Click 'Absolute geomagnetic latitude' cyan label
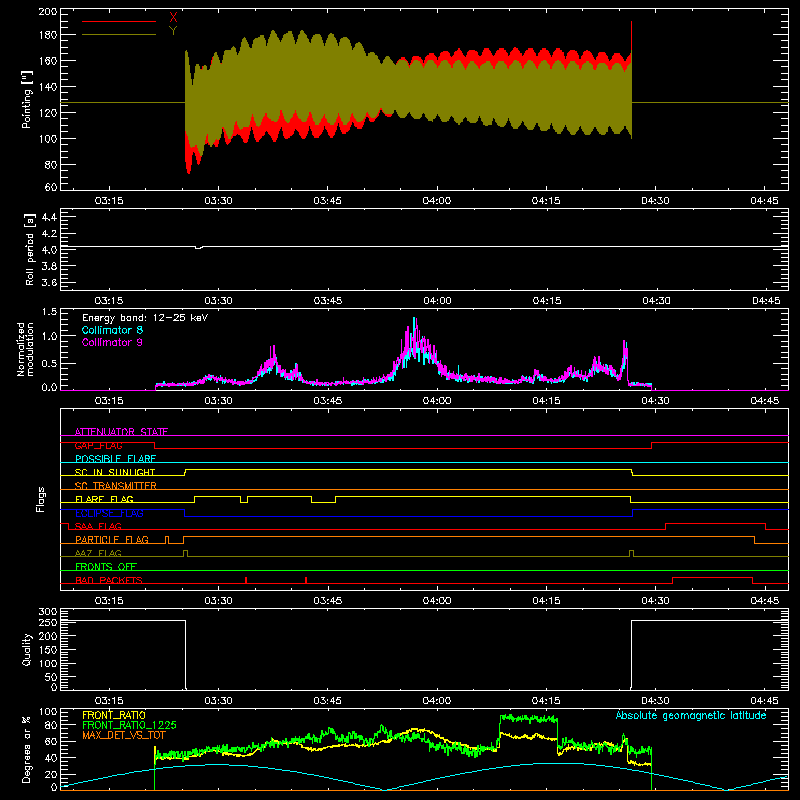 691,715
